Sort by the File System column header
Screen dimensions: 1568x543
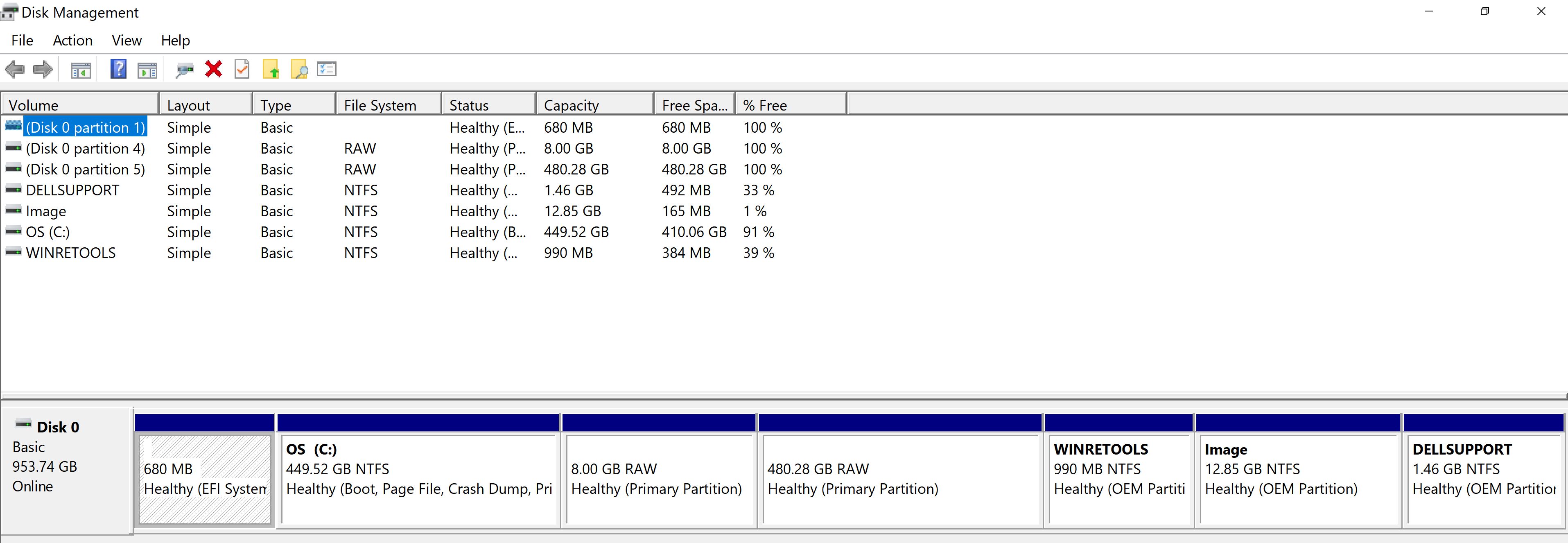tap(389, 105)
